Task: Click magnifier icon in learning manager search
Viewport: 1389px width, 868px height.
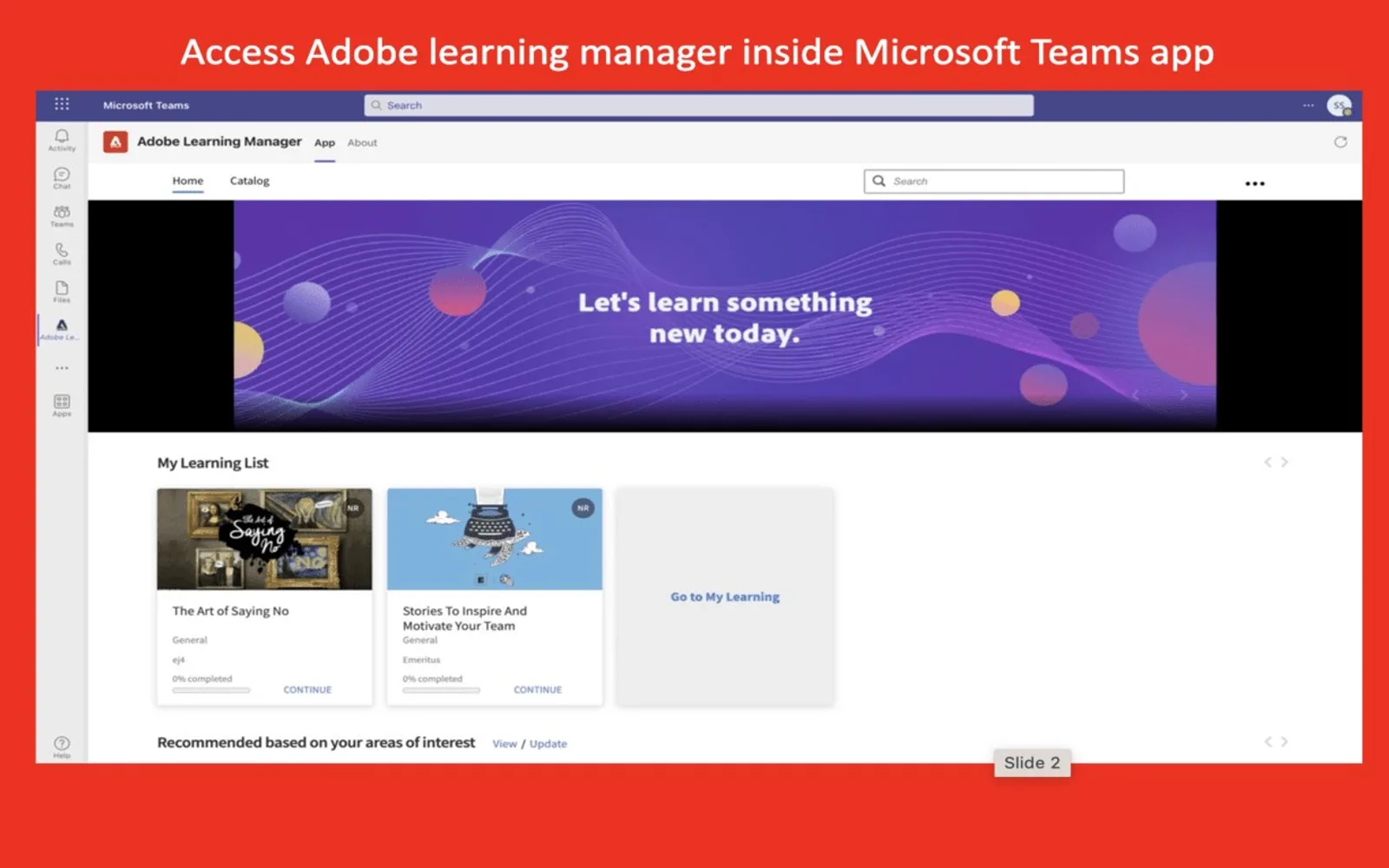Action: (x=879, y=181)
